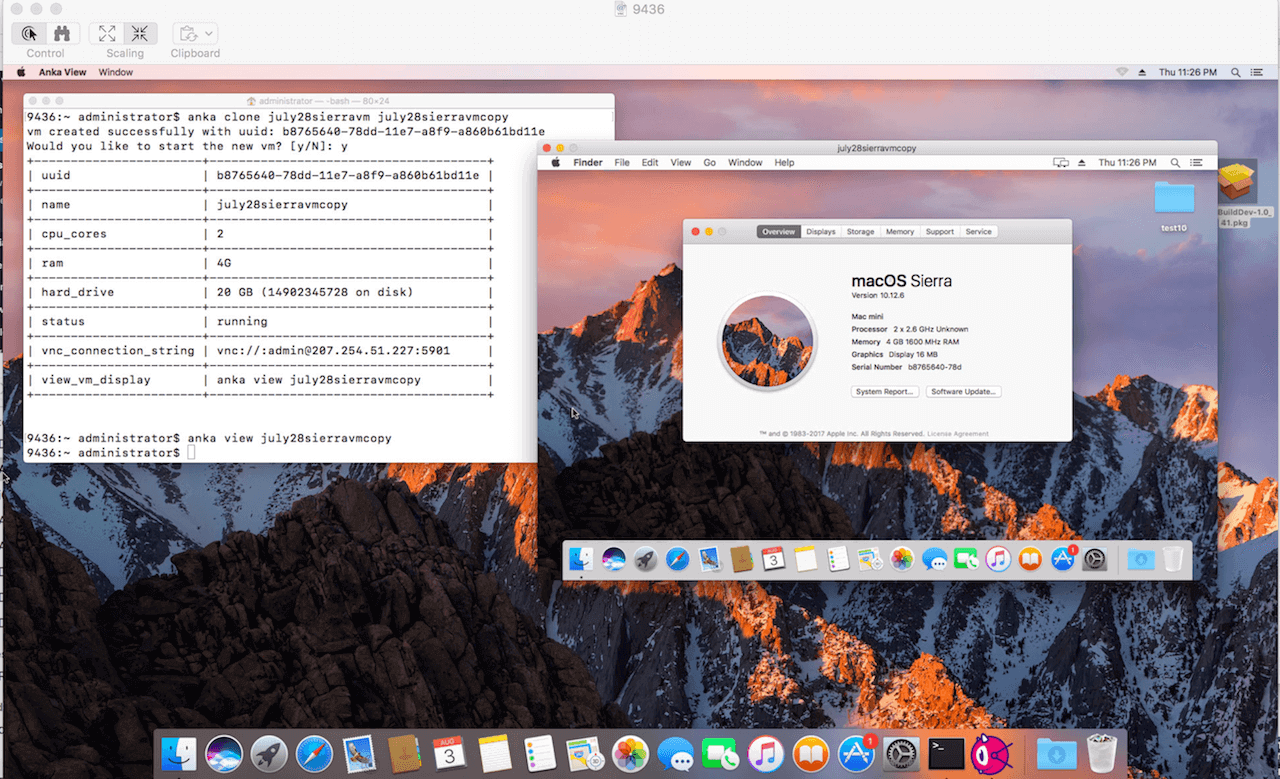Enable the control mode pointer button
1280x779 pixels.
pyautogui.click(x=30, y=33)
